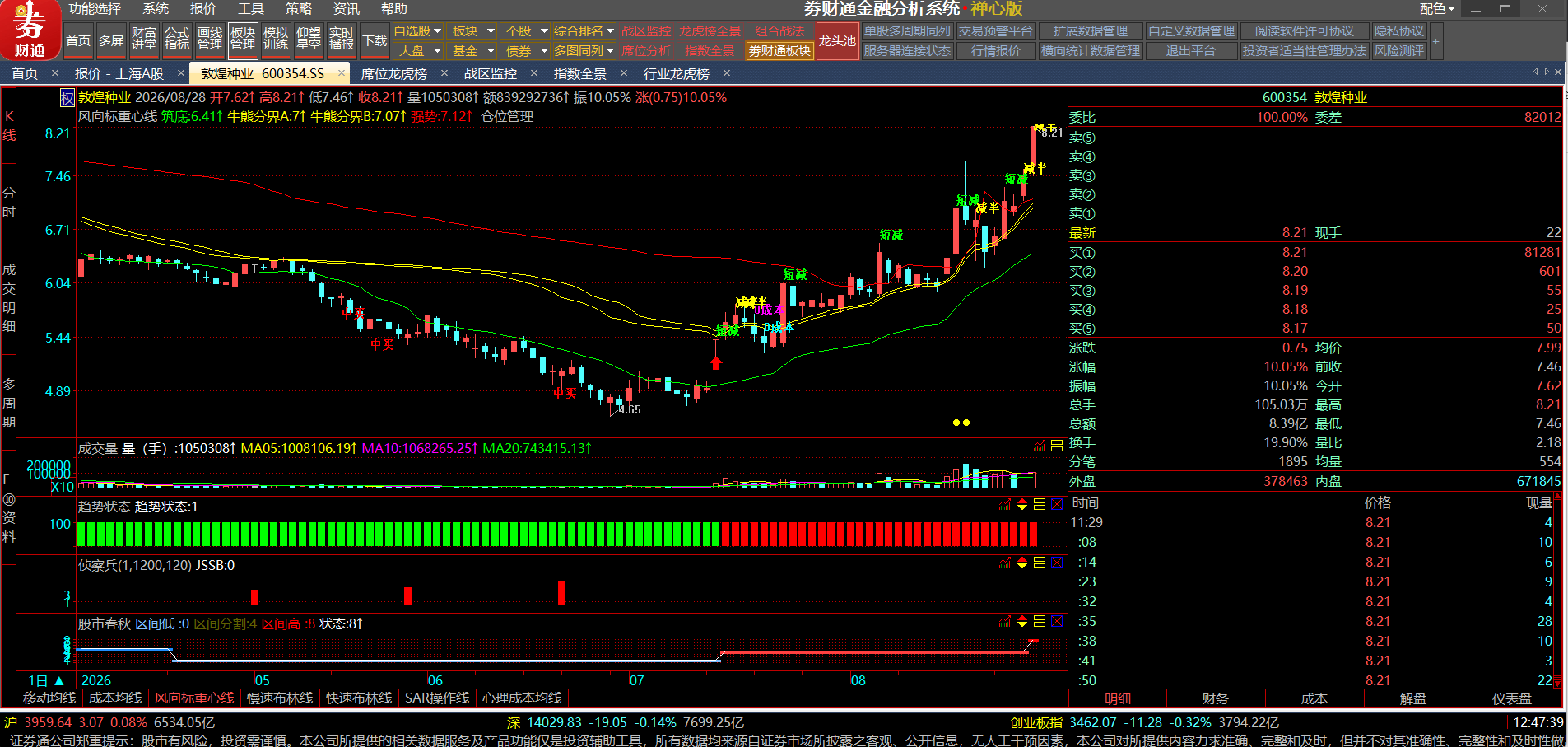The height and width of the screenshot is (747, 1568).
Task: Click the 趋势状态 panel chart-indicator icon
Action: [x=1005, y=505]
